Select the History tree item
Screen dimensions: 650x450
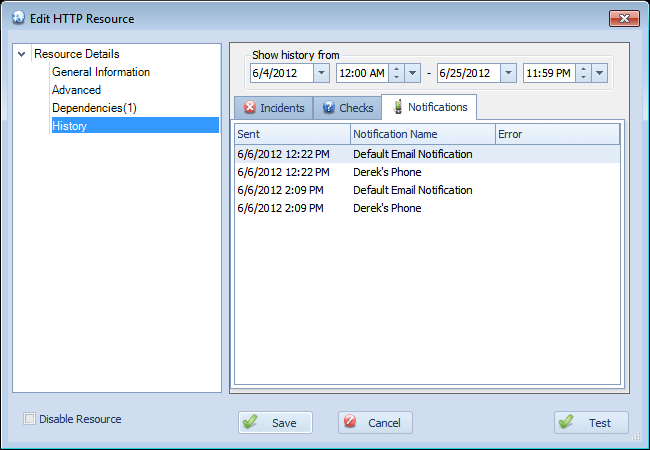(135, 126)
